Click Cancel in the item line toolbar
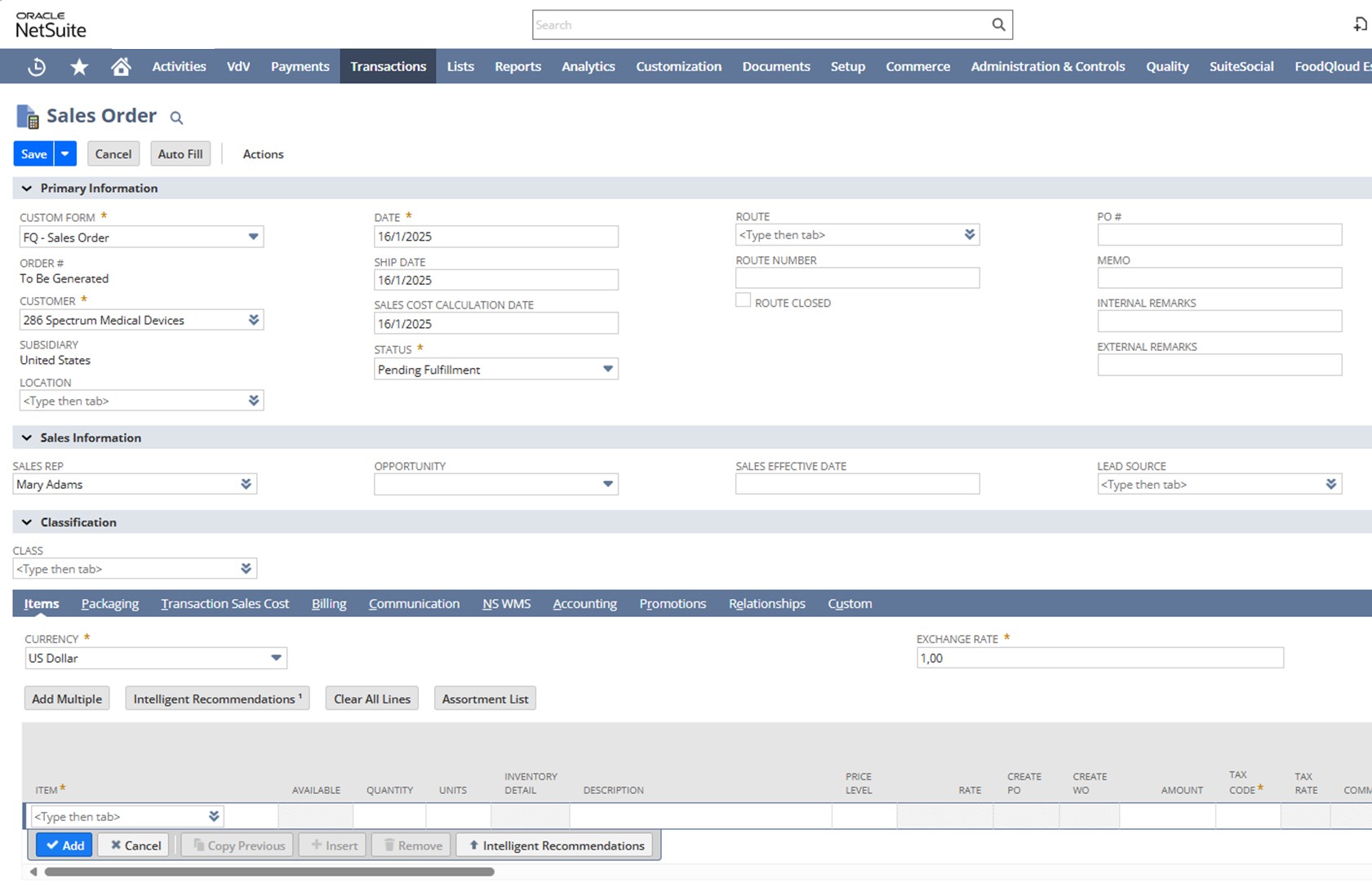This screenshot has width=1372, height=883. (135, 845)
